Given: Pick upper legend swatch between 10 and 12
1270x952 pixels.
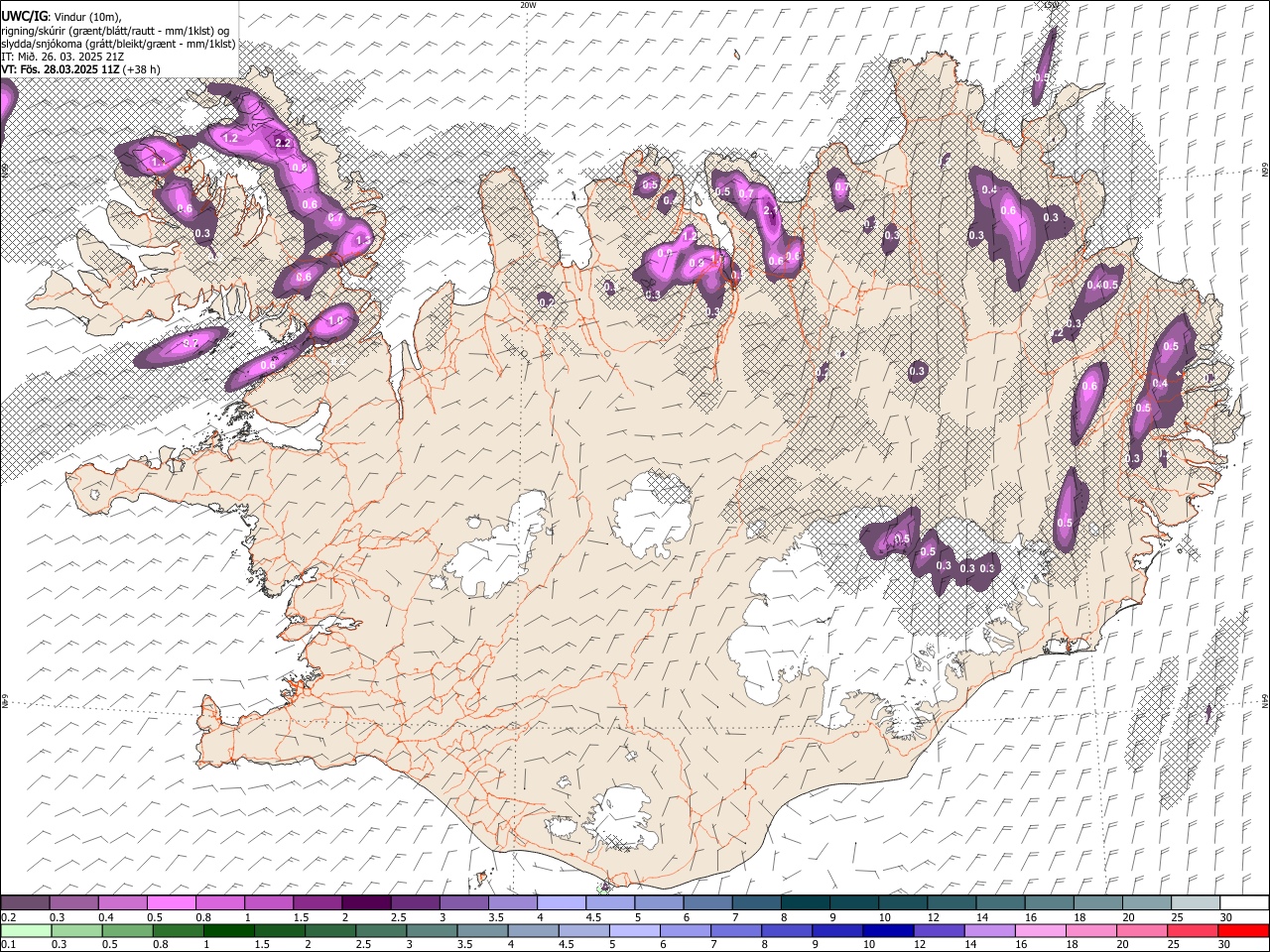Looking at the screenshot, I should 902,902.
